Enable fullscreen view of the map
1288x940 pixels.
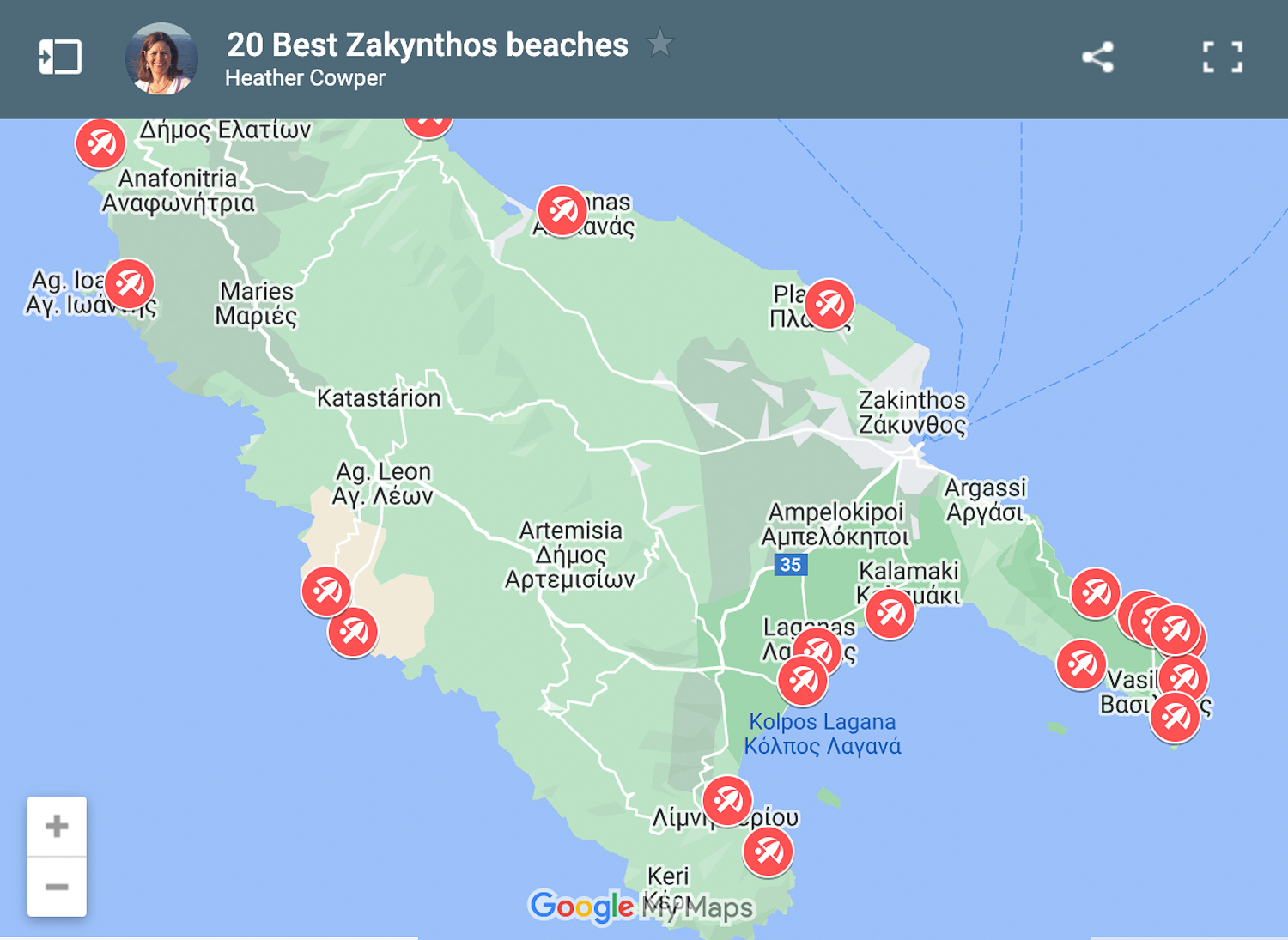click(1221, 57)
